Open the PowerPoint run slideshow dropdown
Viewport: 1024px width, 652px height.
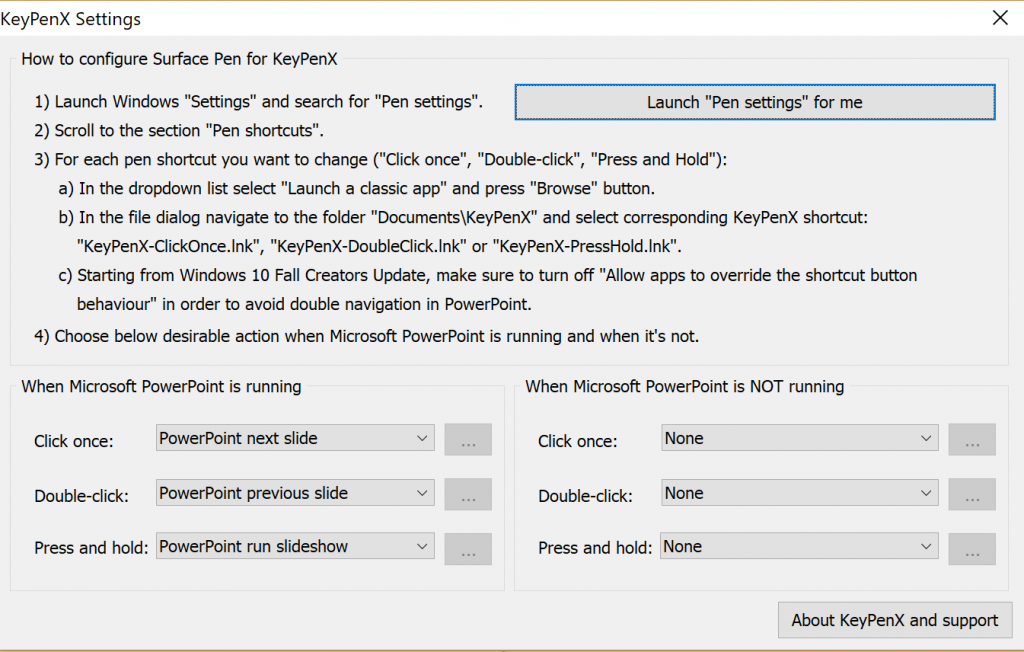[295, 547]
